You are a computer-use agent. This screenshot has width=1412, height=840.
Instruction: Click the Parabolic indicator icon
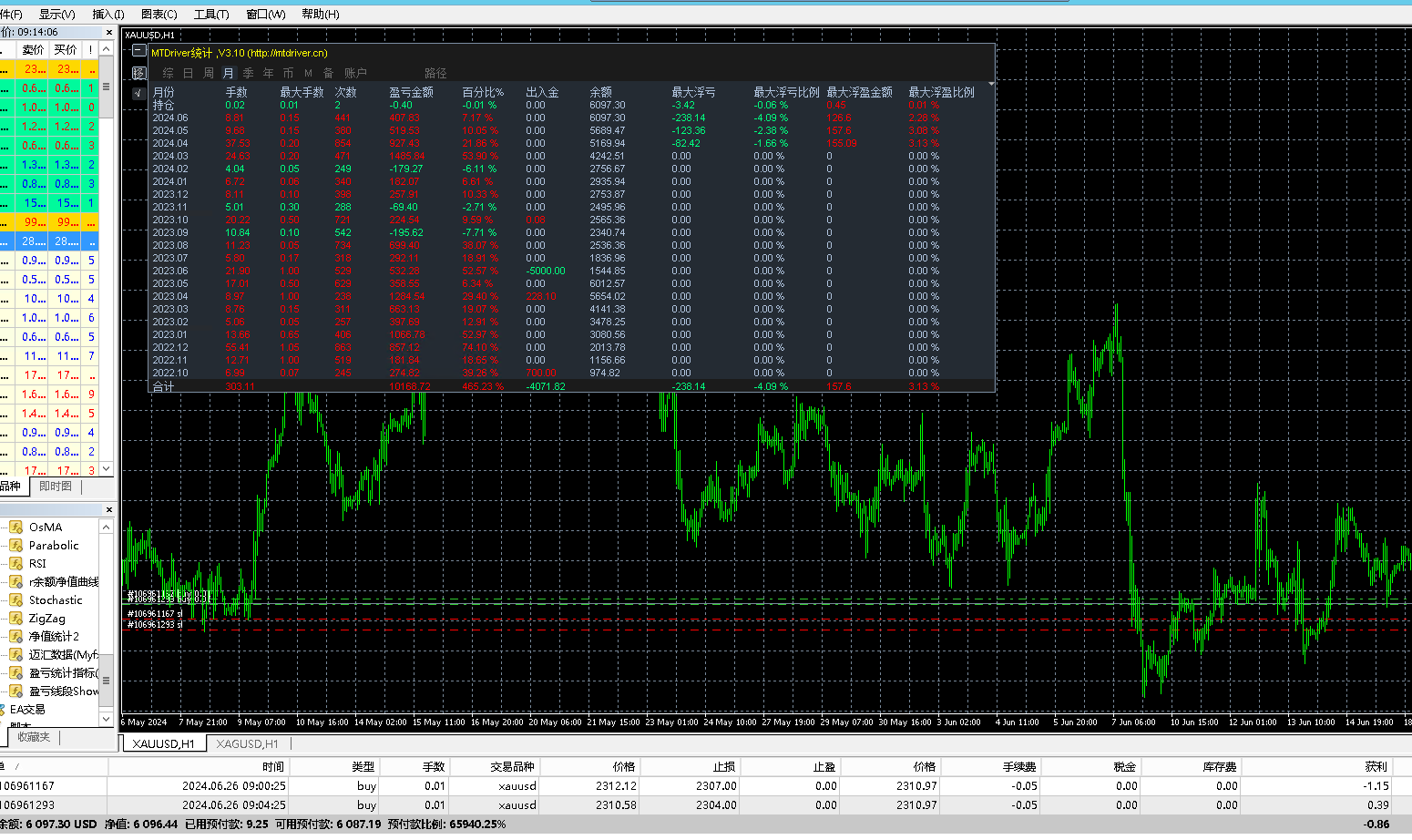pos(15,545)
